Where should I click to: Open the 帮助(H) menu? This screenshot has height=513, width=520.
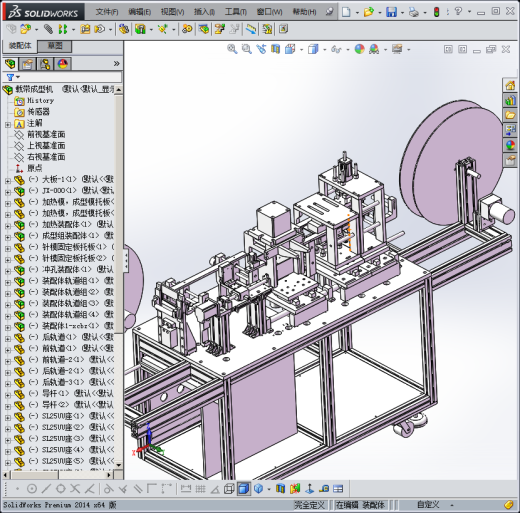(304, 12)
